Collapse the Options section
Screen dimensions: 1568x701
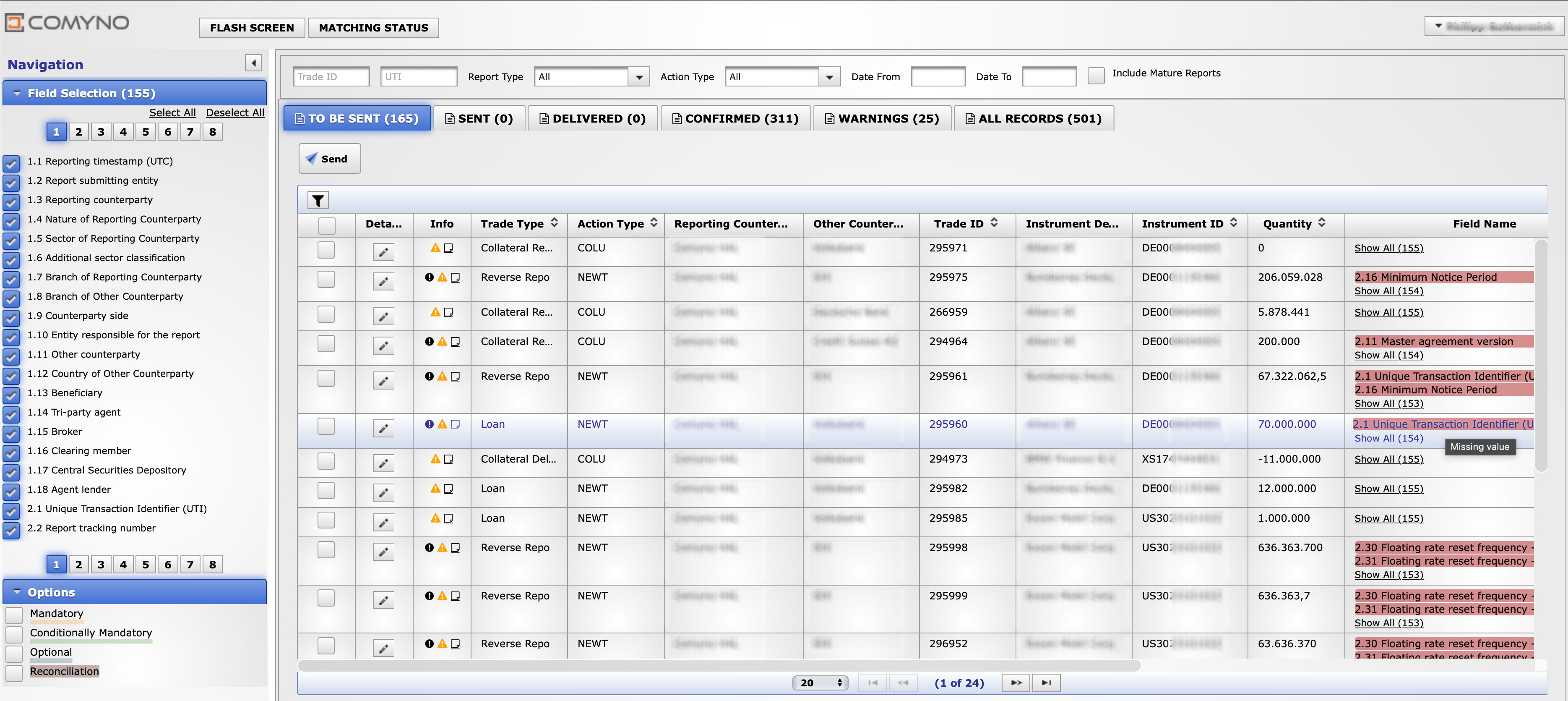click(x=135, y=592)
